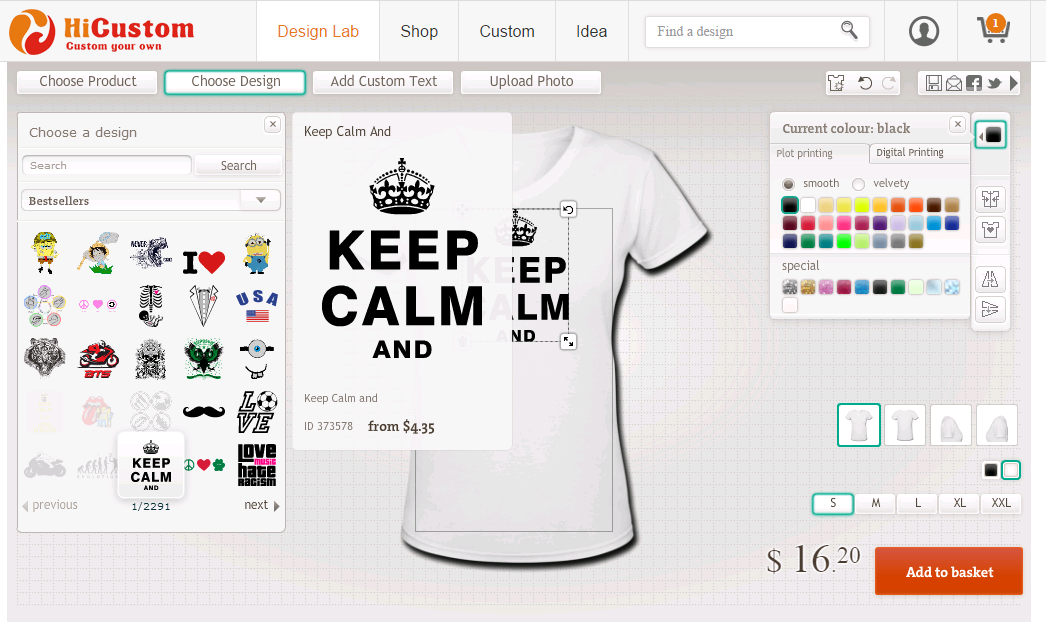Save the design with floppy disk icon
This screenshot has width=1046, height=630.
pyautogui.click(x=934, y=83)
